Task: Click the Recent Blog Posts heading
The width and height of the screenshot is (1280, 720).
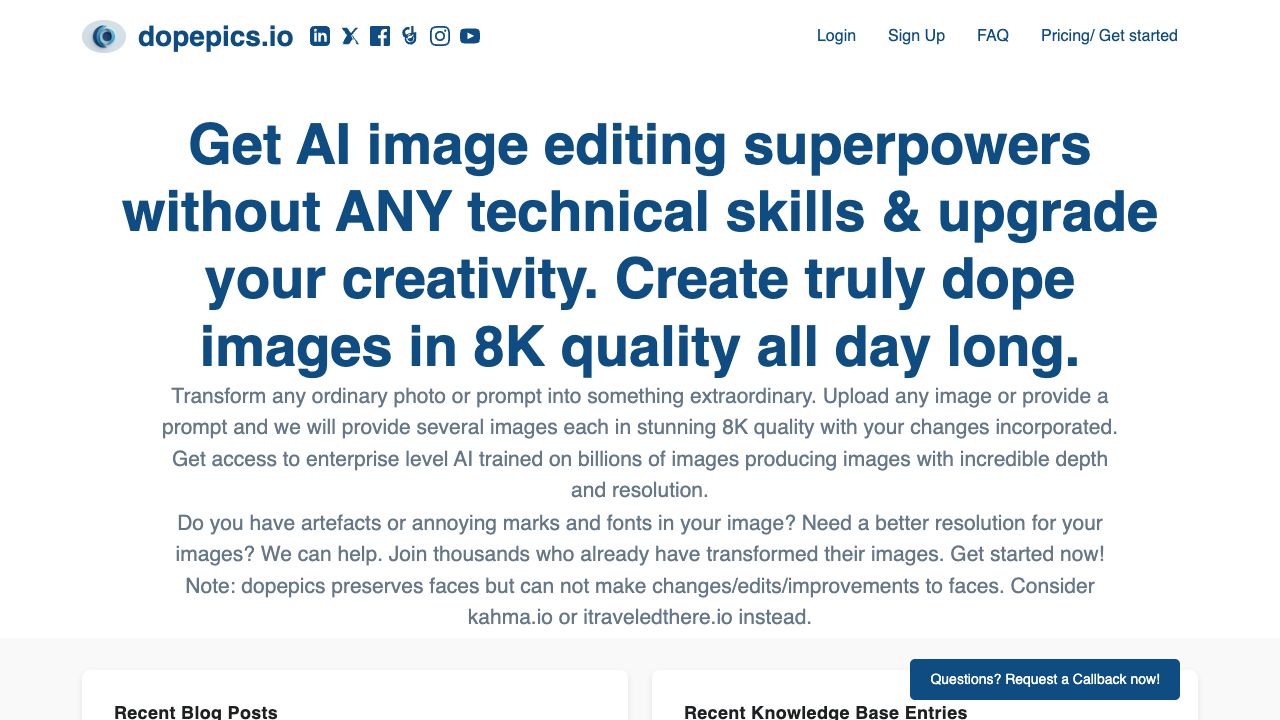Action: tap(195, 712)
